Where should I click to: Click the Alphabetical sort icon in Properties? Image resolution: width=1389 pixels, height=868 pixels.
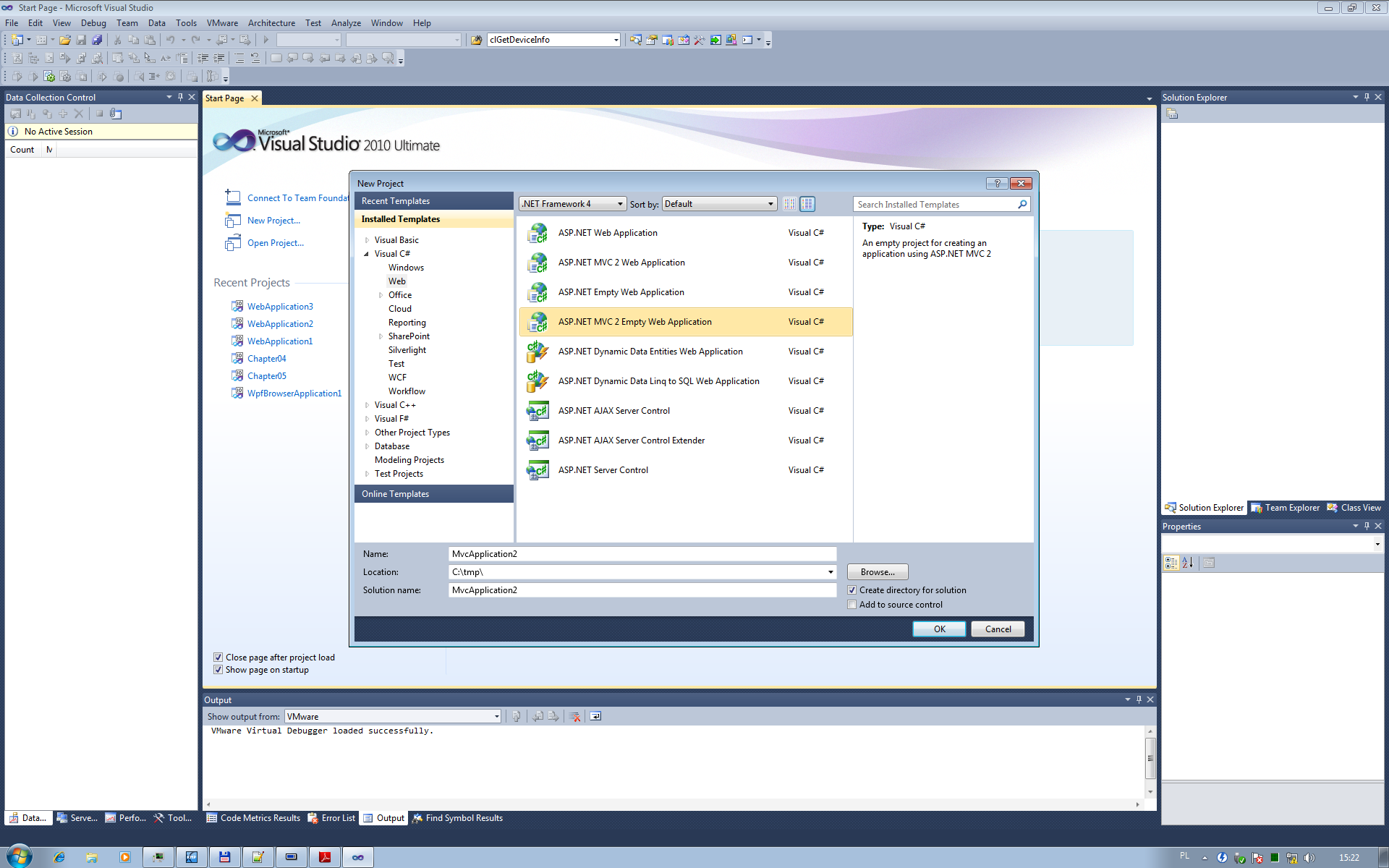coord(1188,563)
